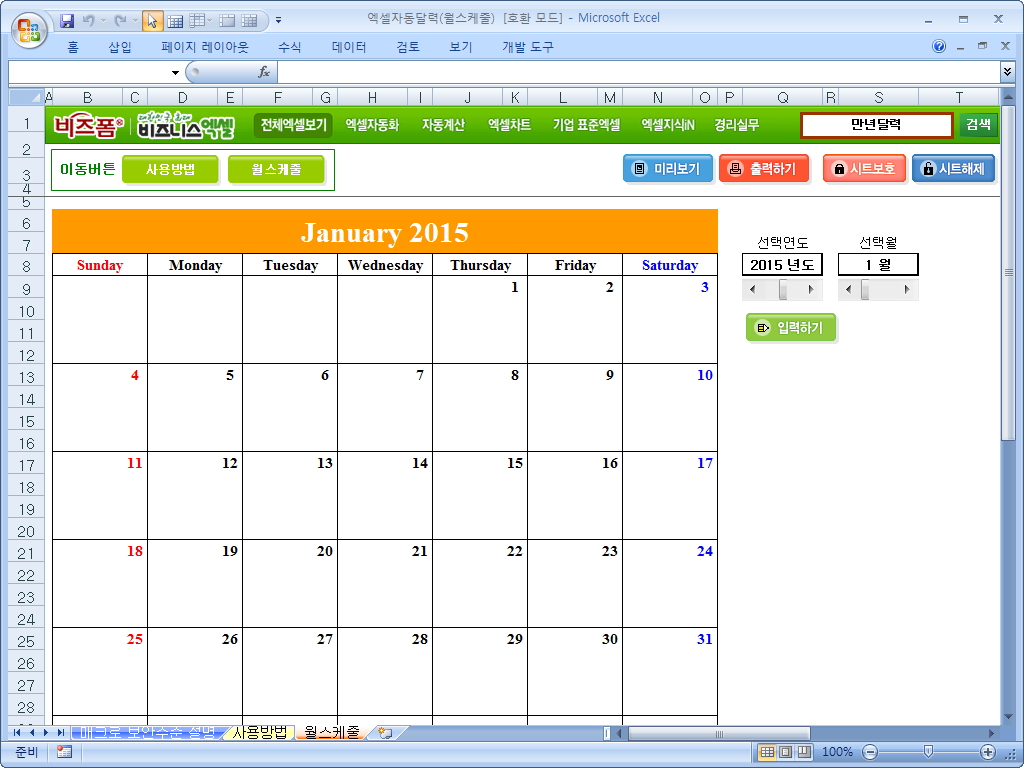Click the zoom out minus icon

point(870,752)
